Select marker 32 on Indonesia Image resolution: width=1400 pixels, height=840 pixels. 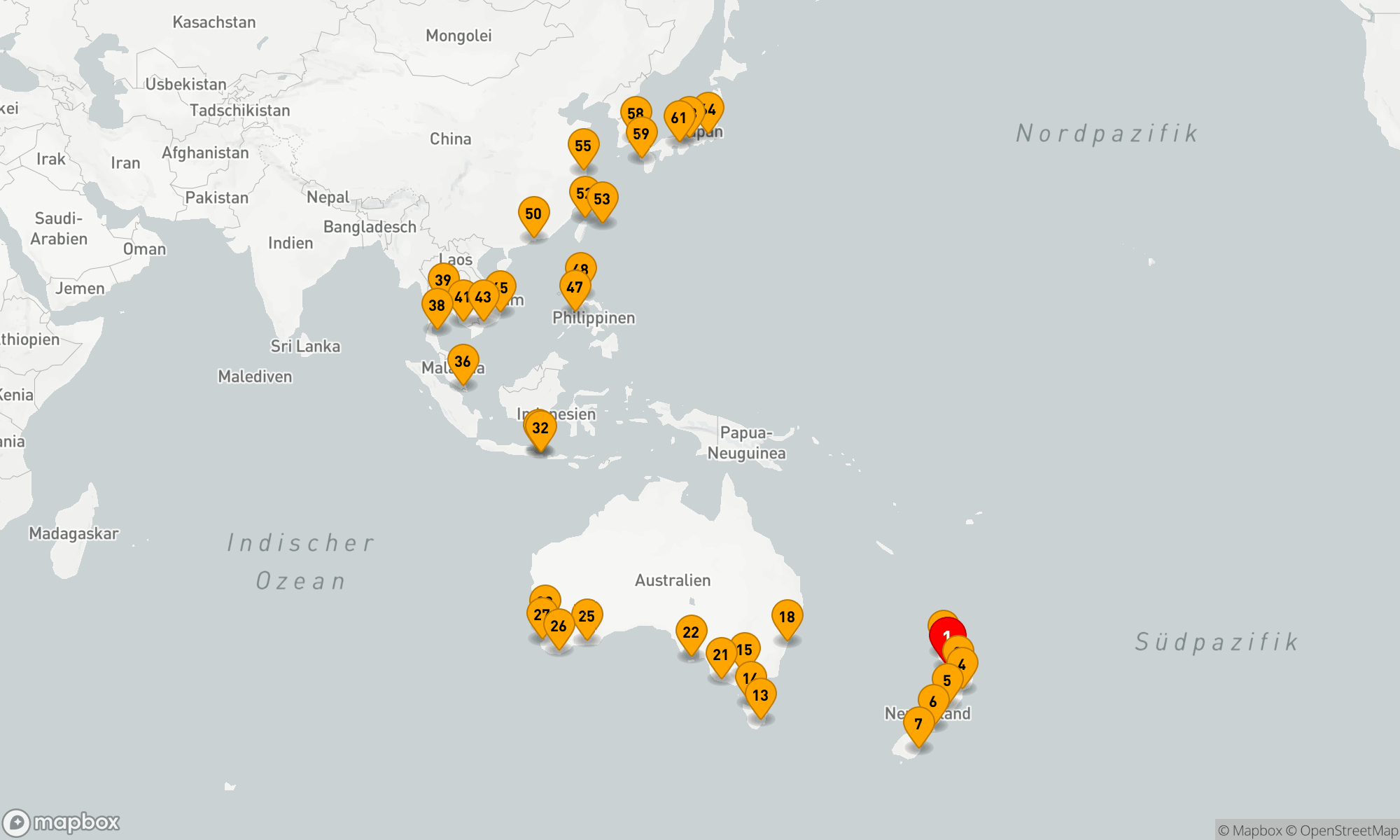[x=540, y=428]
